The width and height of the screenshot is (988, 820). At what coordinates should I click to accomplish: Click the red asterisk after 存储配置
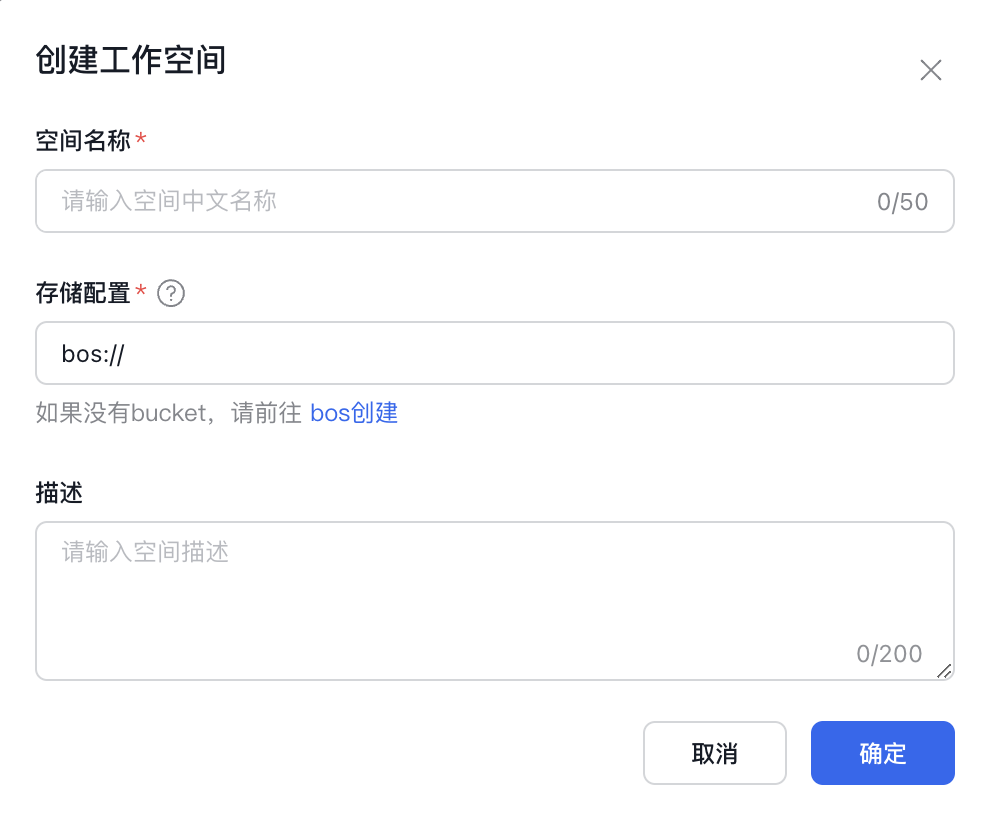[141, 290]
